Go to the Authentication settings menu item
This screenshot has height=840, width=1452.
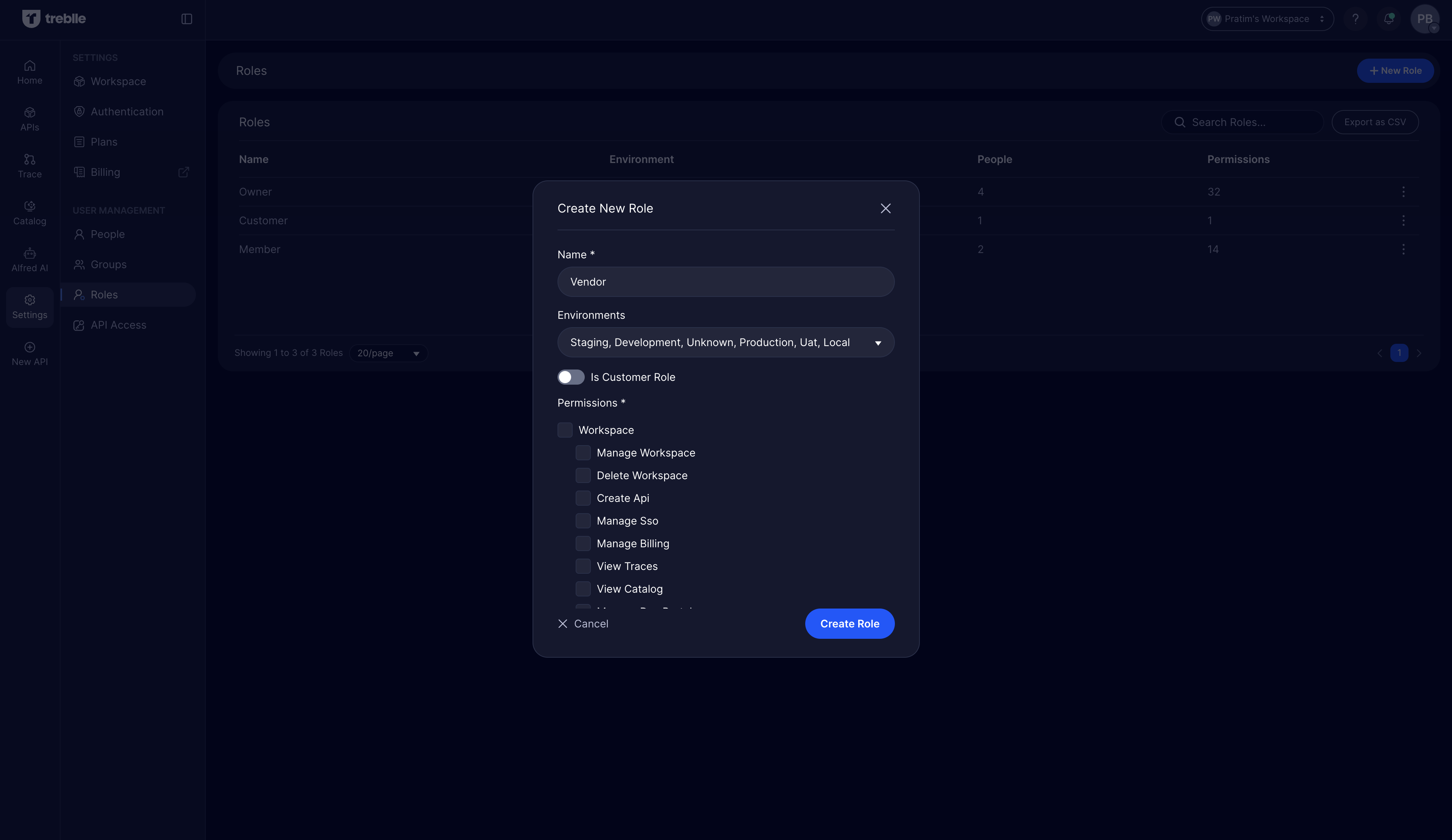(x=127, y=112)
